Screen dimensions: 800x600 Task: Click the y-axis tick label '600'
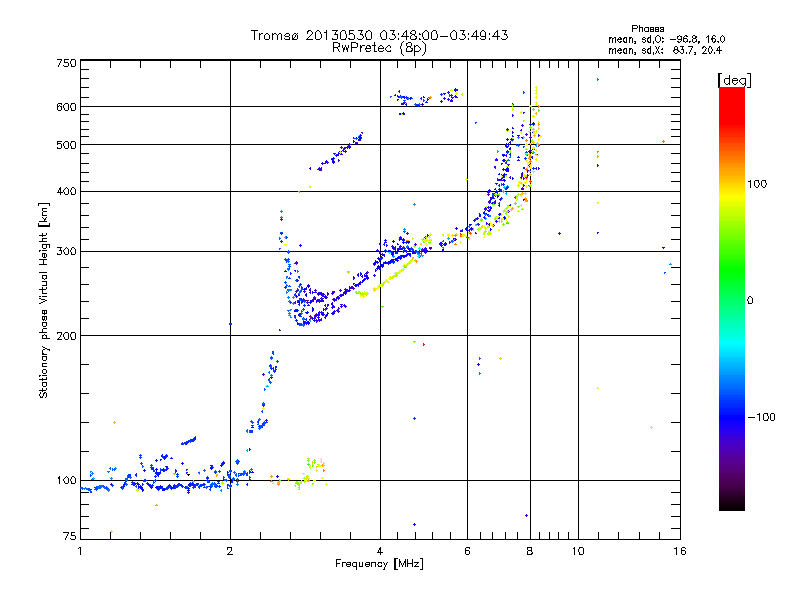coord(66,107)
